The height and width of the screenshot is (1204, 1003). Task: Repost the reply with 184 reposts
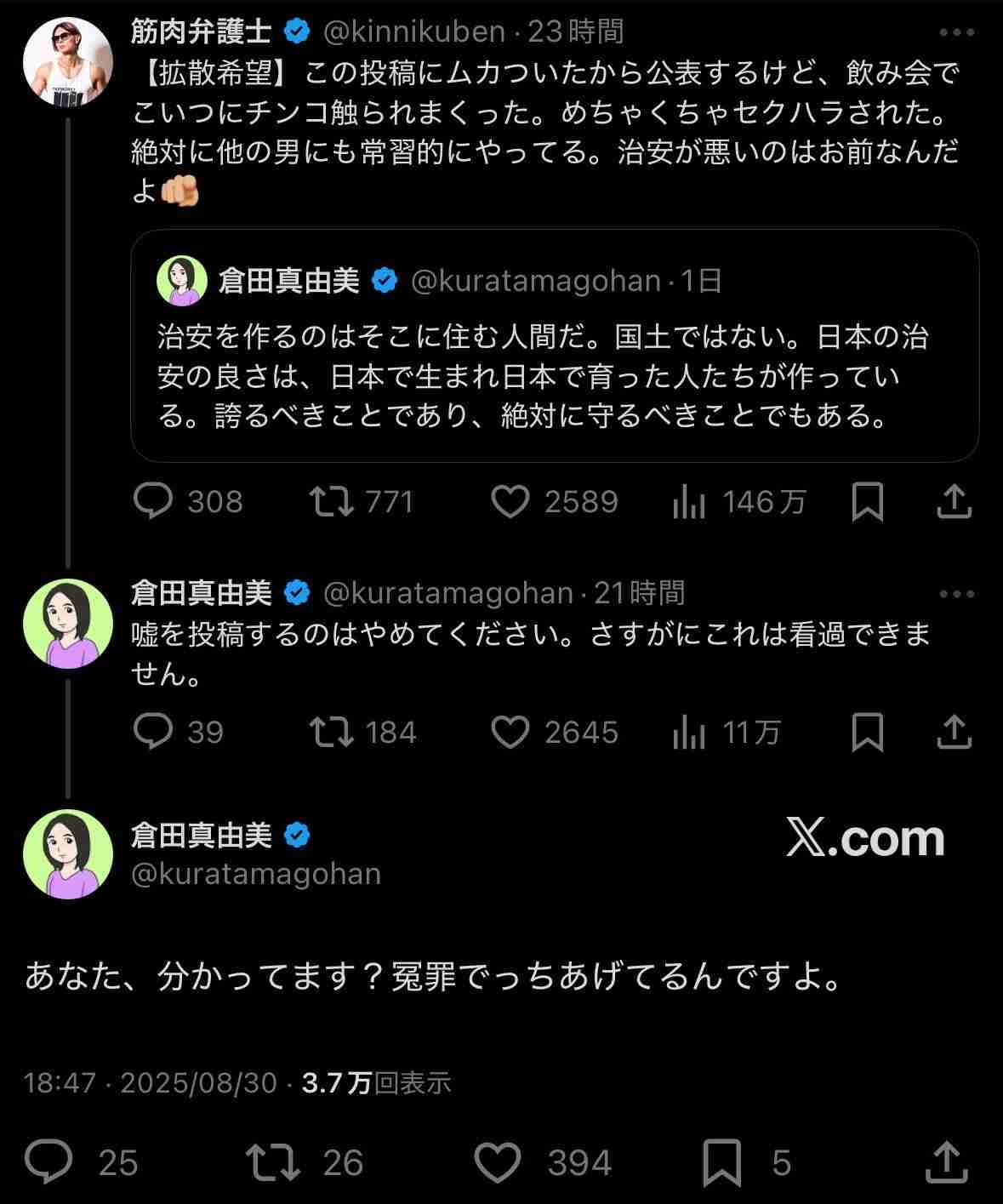(x=332, y=732)
